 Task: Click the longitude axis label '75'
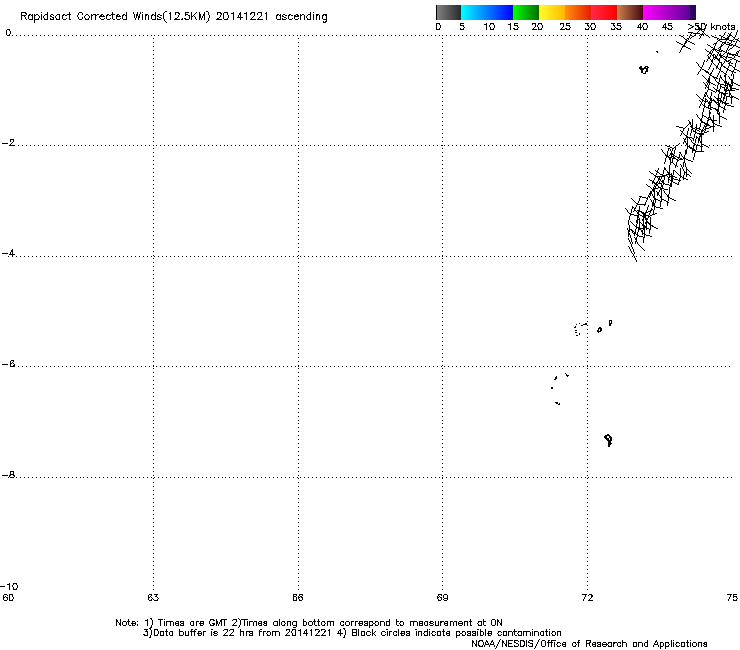pos(732,598)
